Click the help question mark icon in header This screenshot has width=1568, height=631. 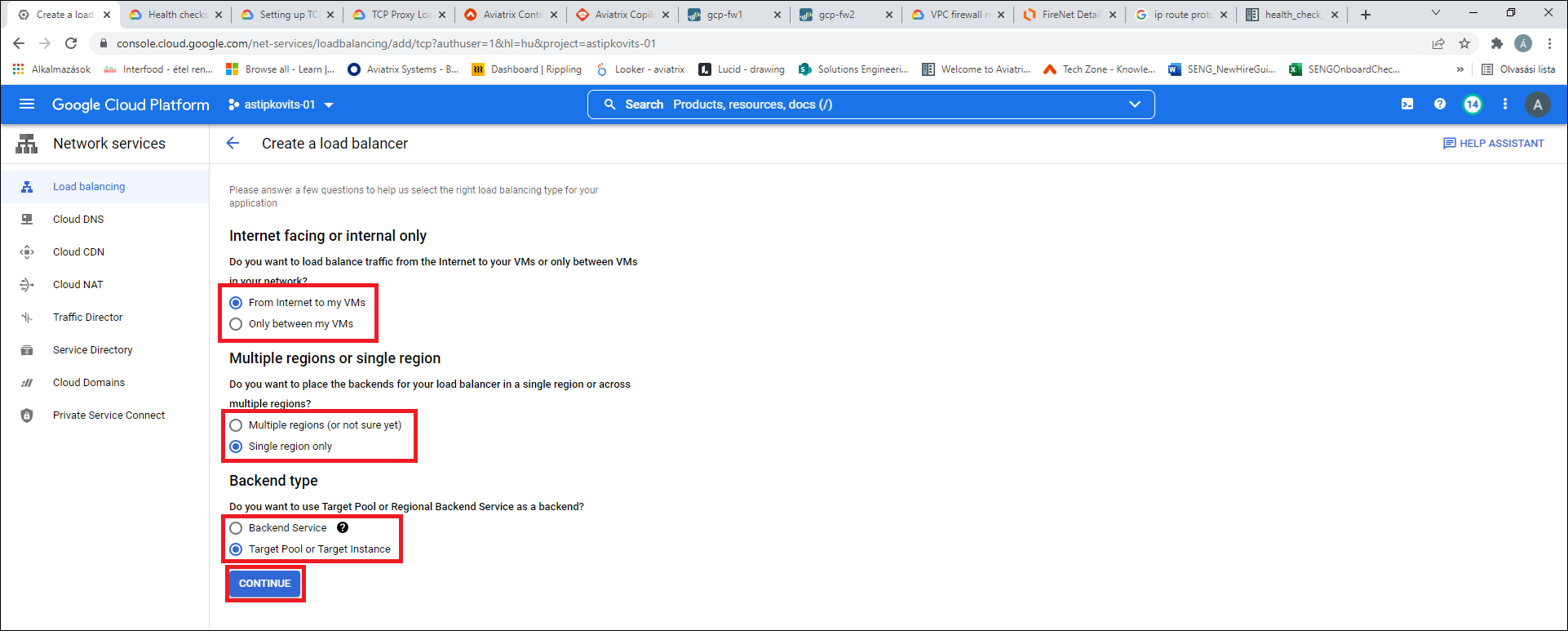click(1440, 104)
